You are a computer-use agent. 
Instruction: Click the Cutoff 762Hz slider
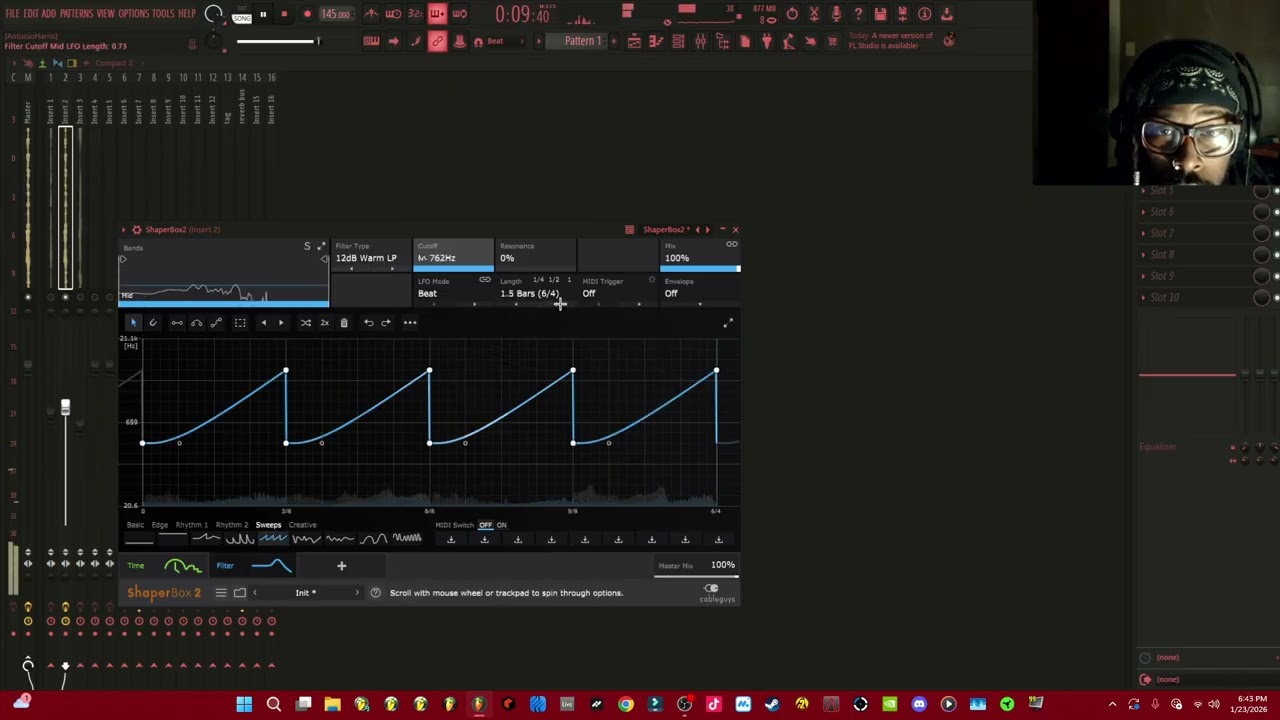point(454,255)
